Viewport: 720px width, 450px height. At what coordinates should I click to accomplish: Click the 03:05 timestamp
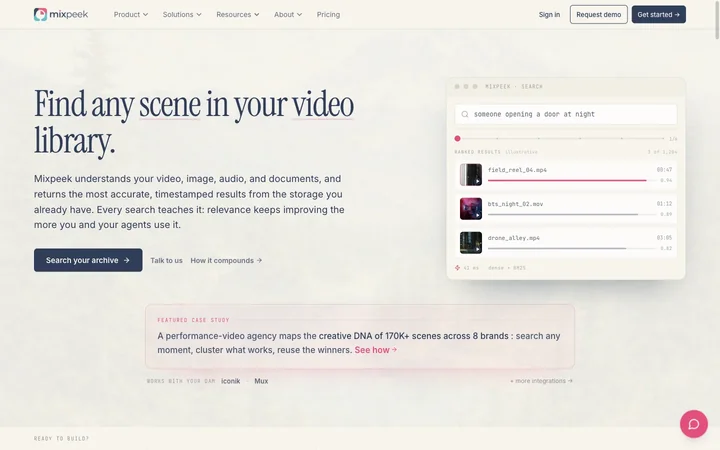pyautogui.click(x=664, y=238)
